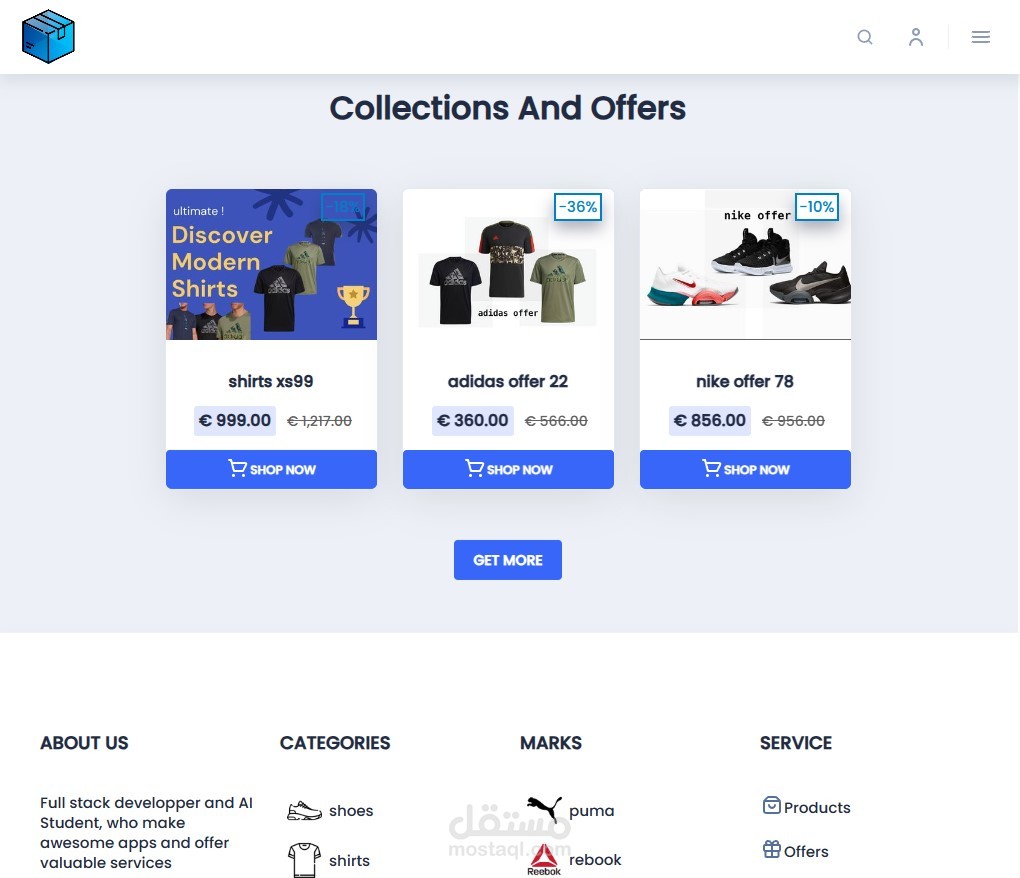Click the shirts t-shirt icon
The height and width of the screenshot is (878, 1020).
click(304, 860)
